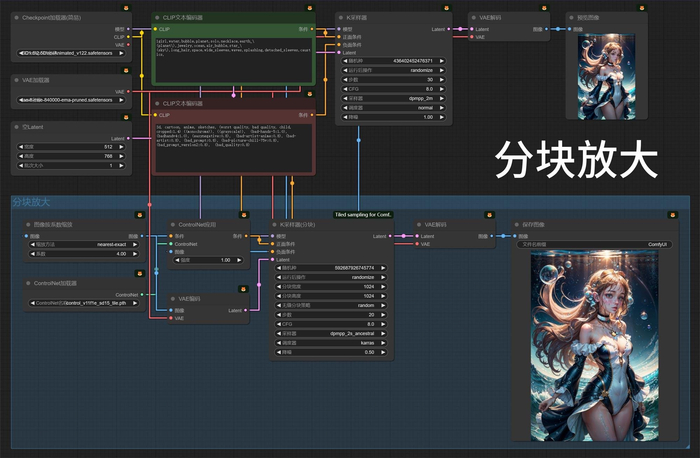Click the small preview image in 预览图像 node

pos(606,77)
